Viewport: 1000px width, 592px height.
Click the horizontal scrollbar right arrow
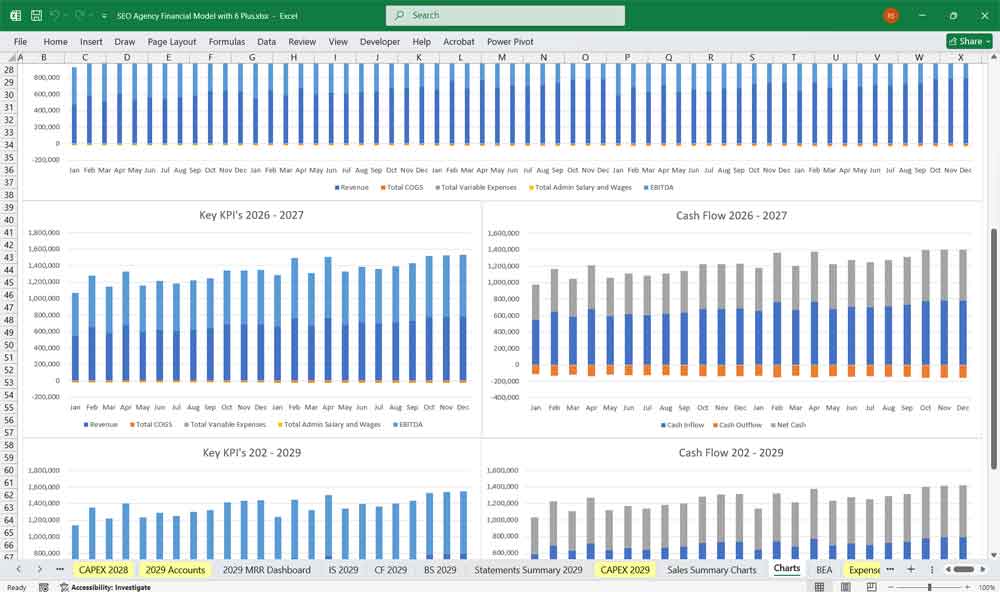point(983,569)
